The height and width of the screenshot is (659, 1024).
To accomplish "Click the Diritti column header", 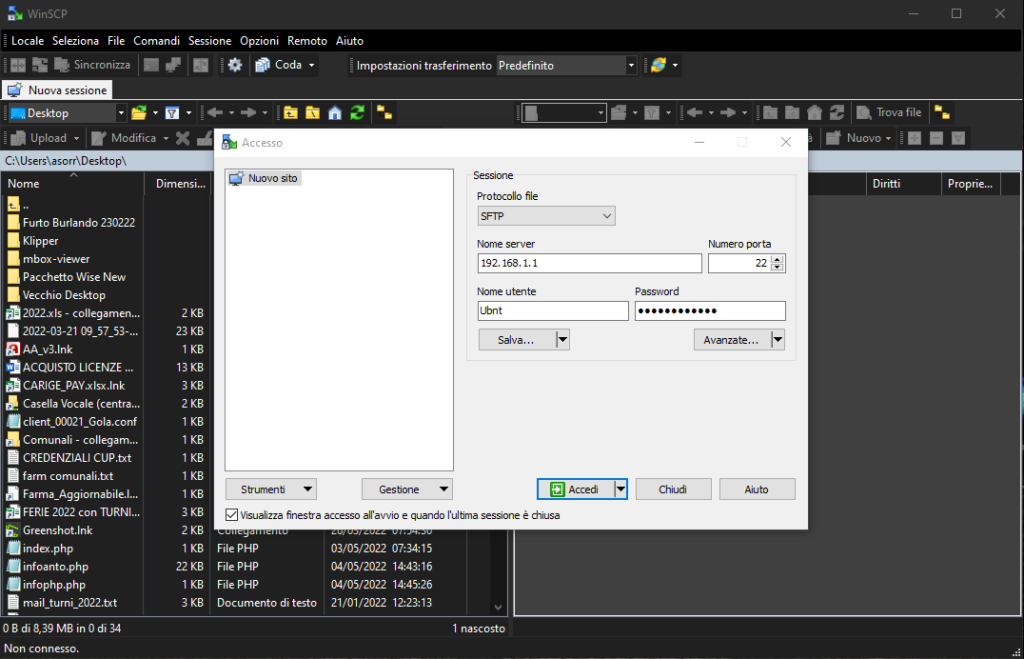I will (904, 184).
